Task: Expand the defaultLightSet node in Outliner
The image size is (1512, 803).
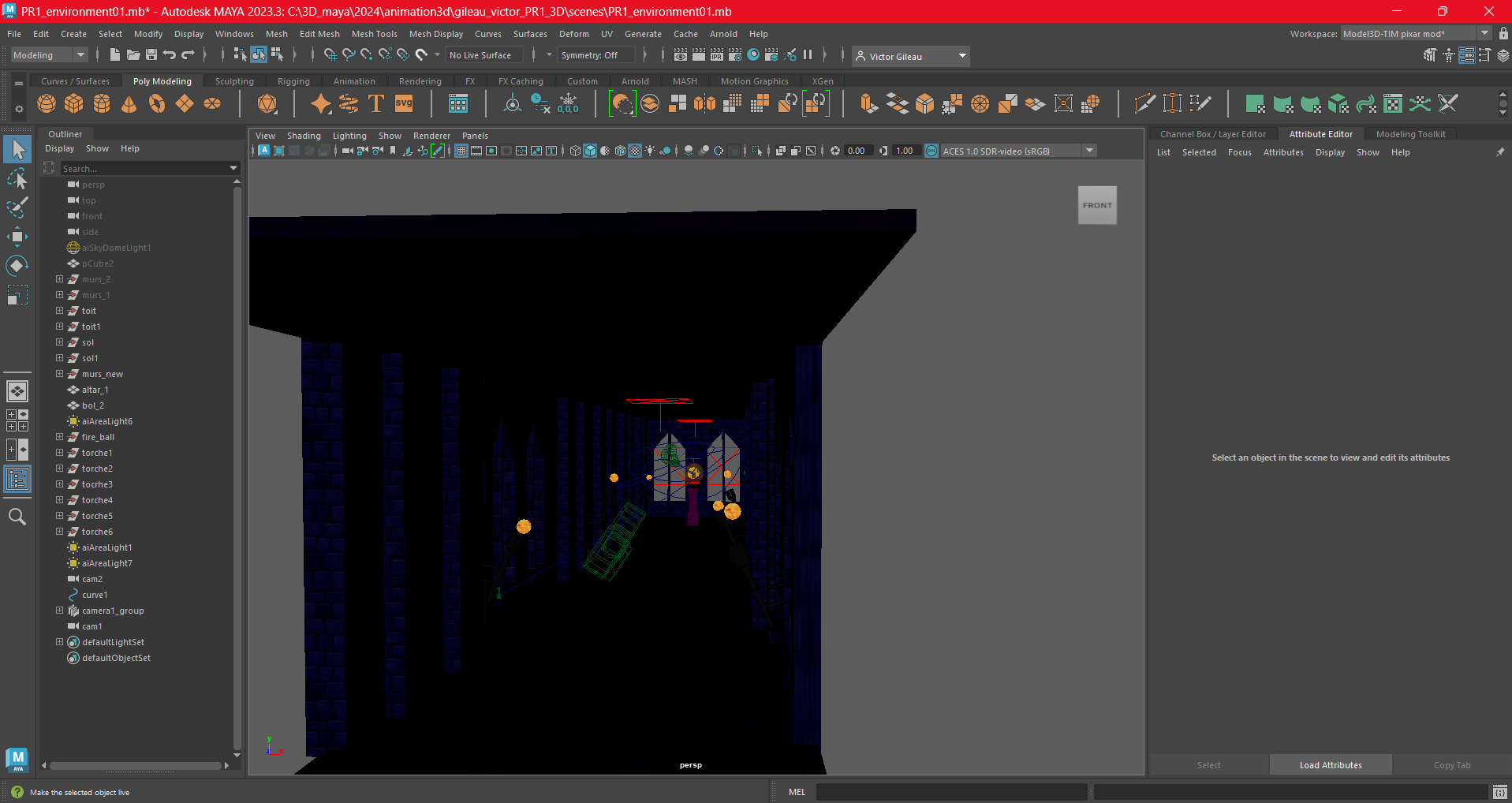Action: (x=59, y=642)
